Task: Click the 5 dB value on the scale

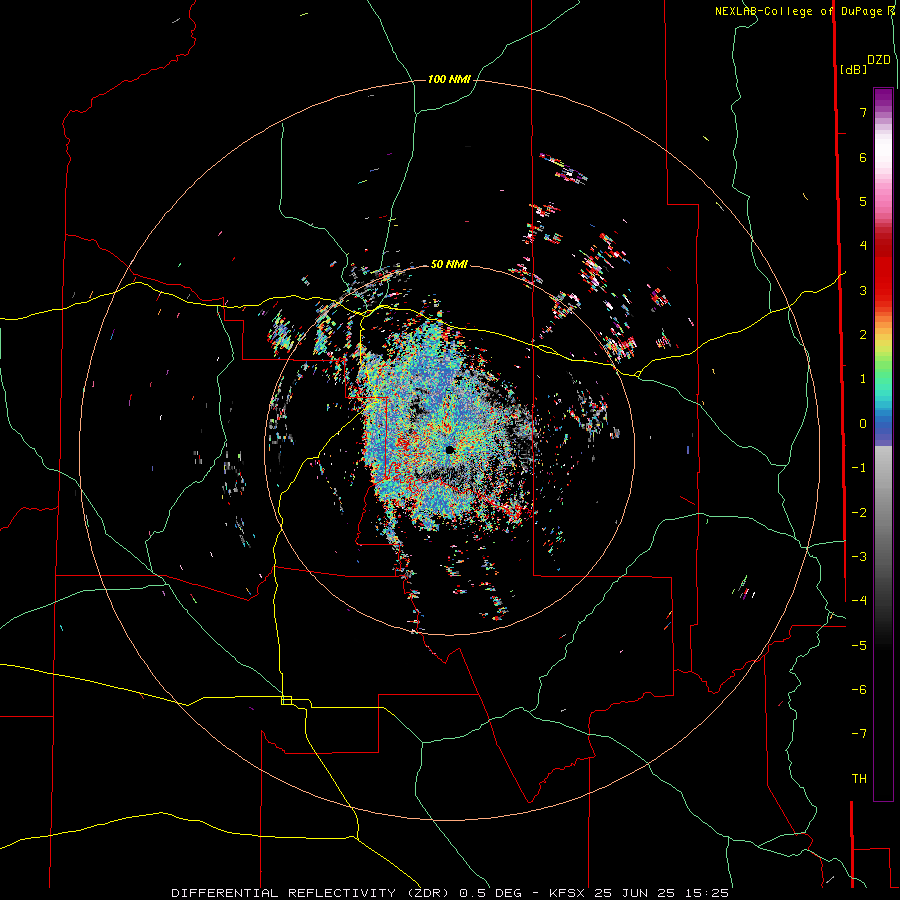Action: 863,201
